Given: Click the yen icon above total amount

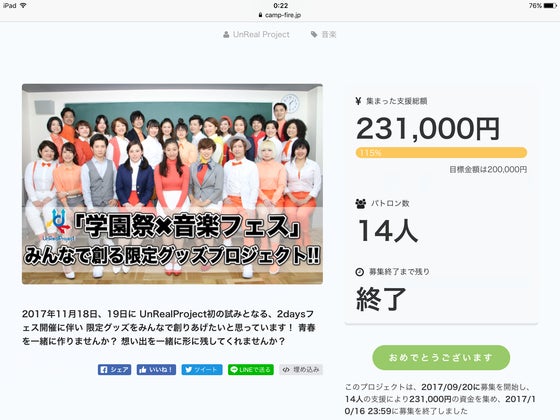Looking at the screenshot, I should tap(358, 101).
